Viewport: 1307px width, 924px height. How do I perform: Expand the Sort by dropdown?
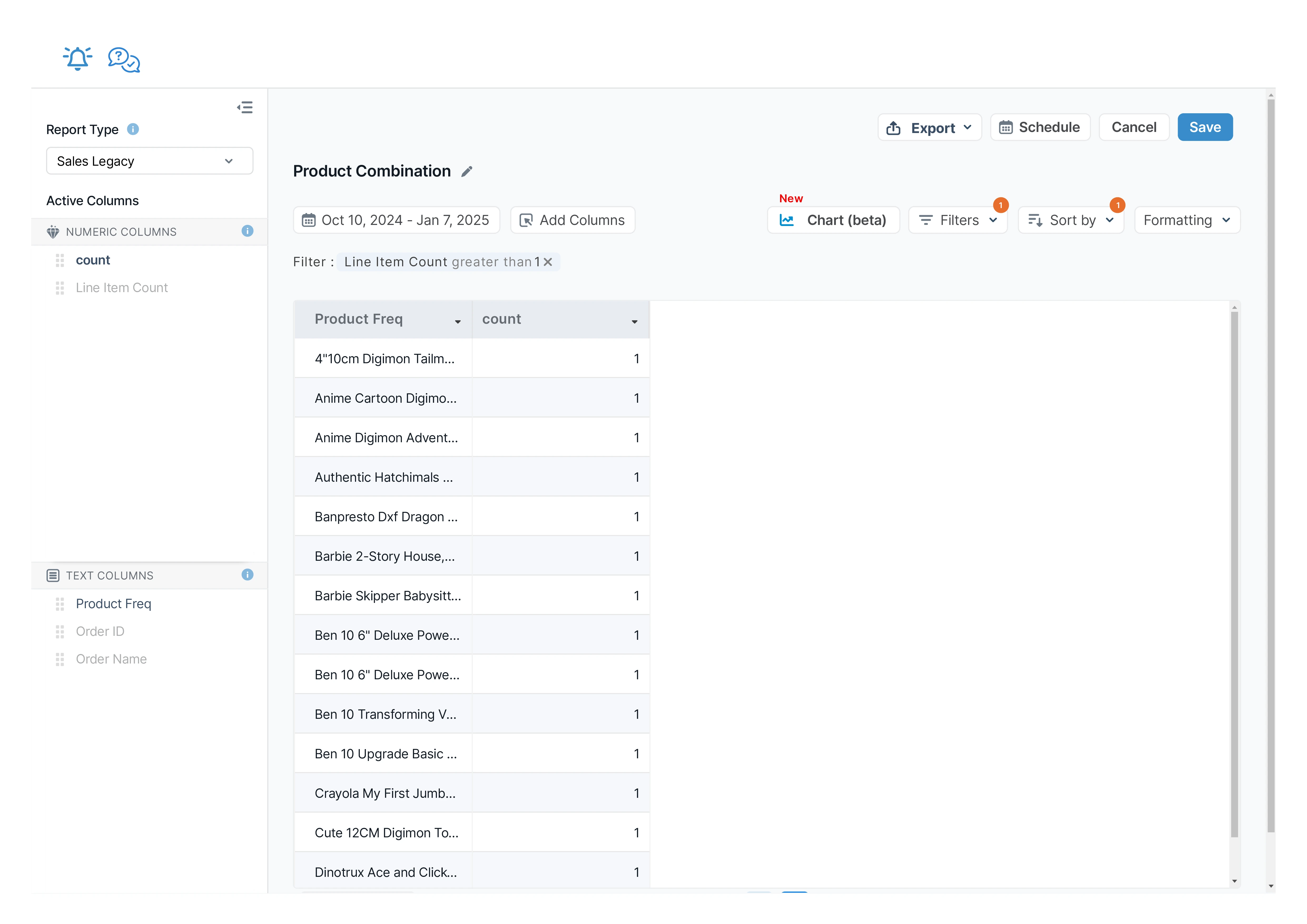pos(1071,220)
